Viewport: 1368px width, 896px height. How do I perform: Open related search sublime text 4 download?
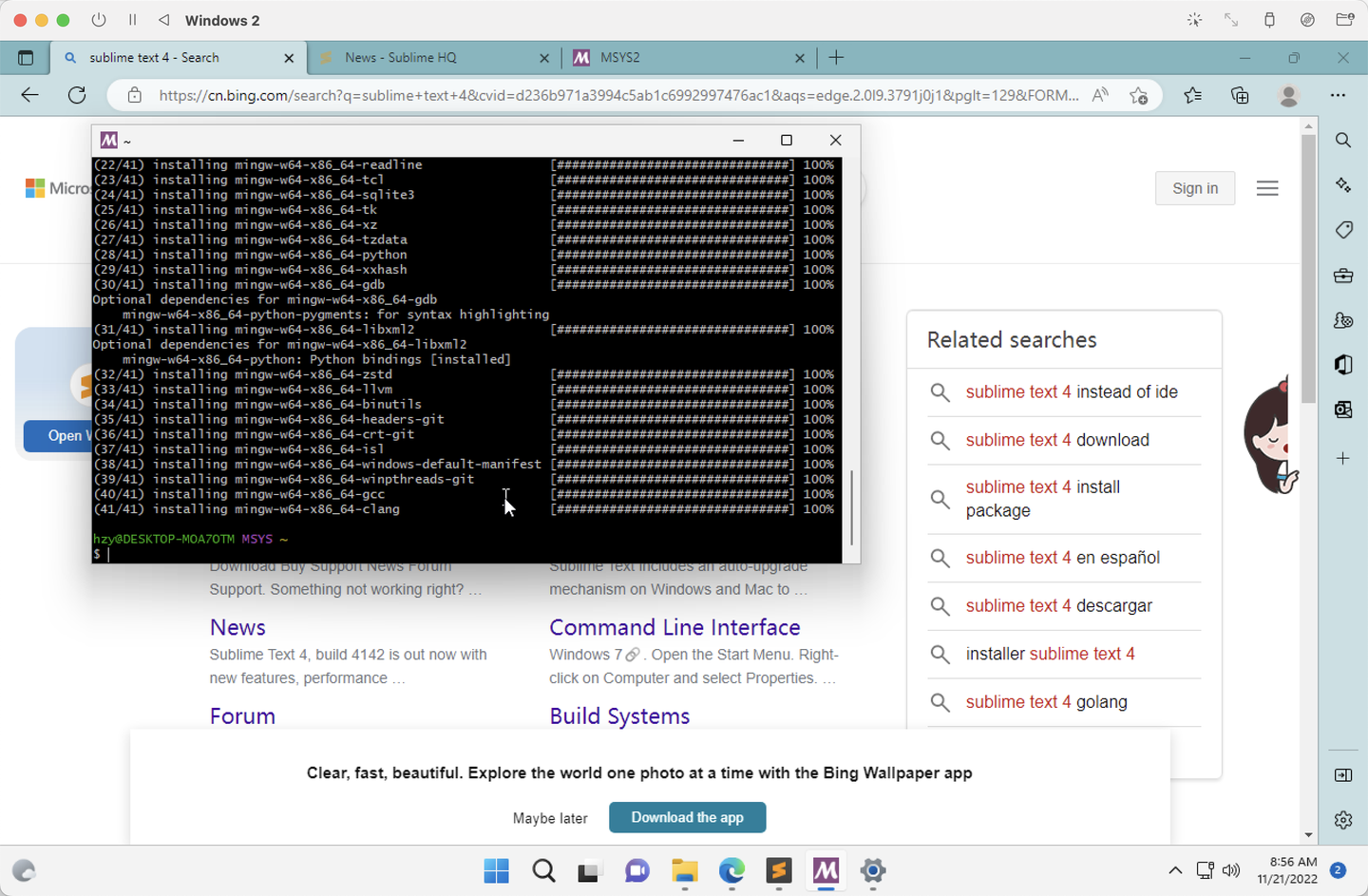[1056, 440]
